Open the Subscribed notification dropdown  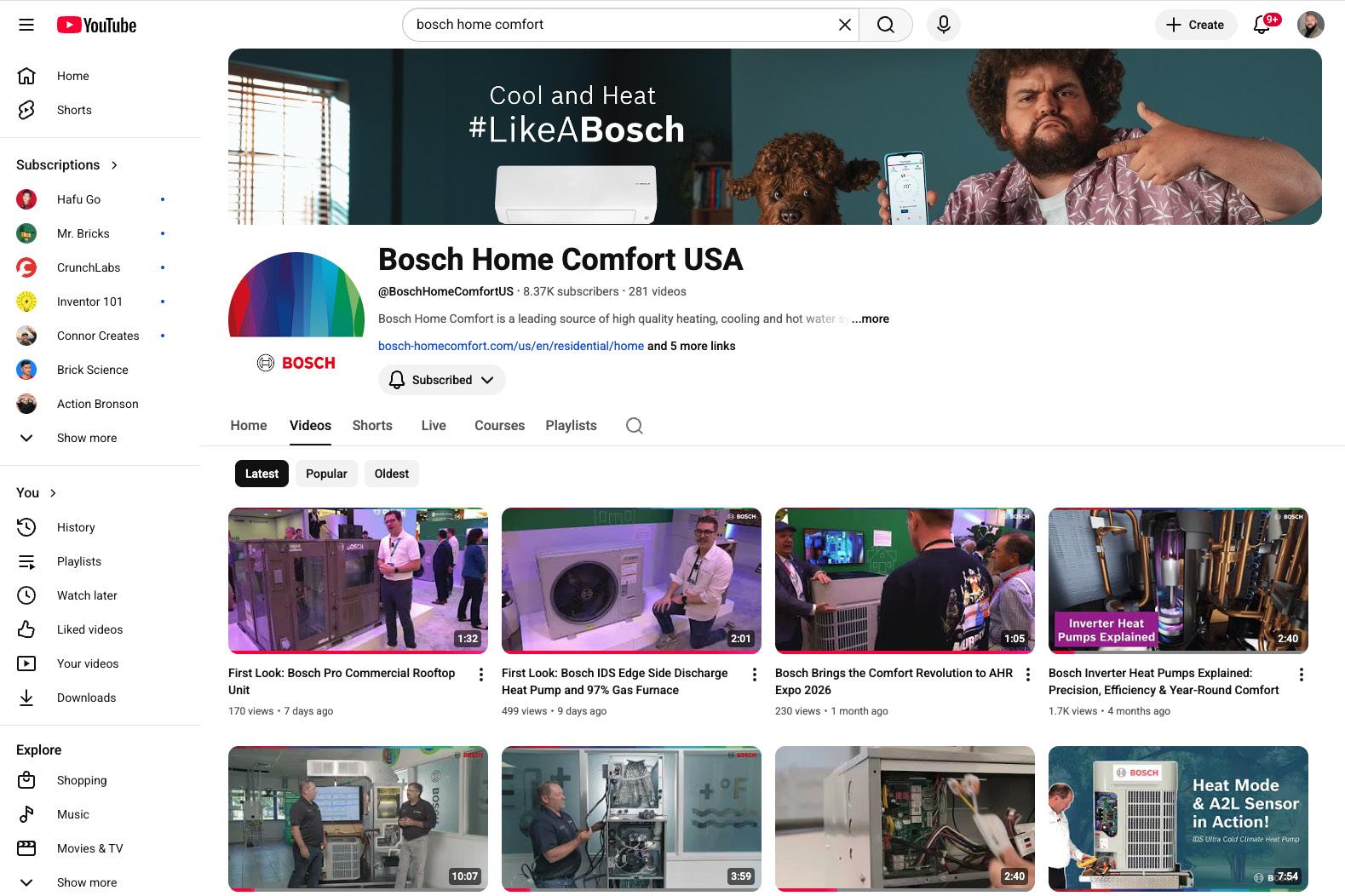click(442, 380)
